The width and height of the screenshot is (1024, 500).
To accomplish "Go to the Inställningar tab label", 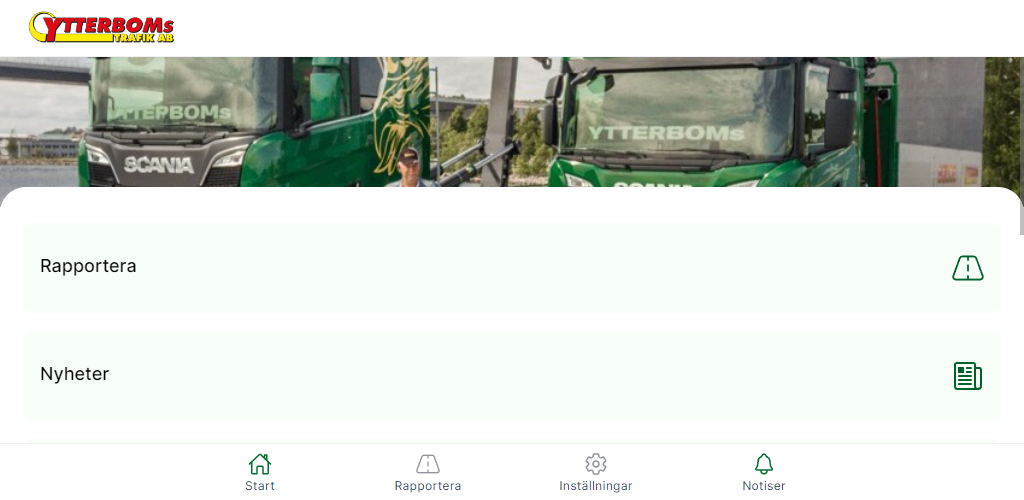I will [596, 486].
